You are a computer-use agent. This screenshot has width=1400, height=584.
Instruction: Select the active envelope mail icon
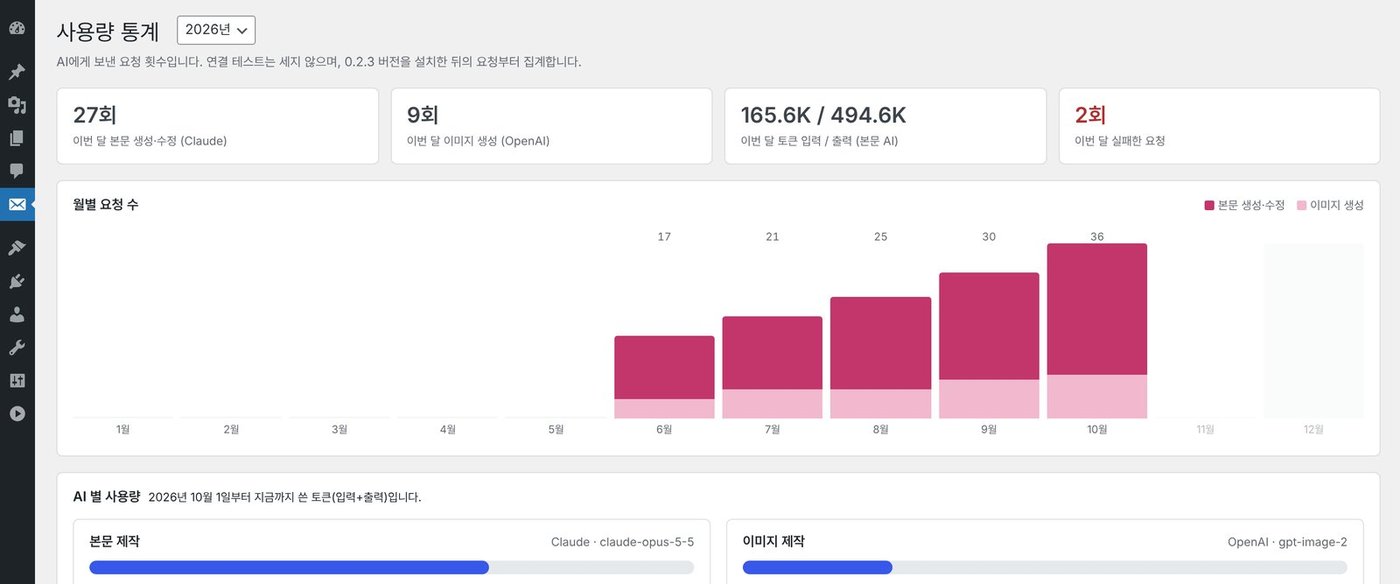tap(17, 205)
